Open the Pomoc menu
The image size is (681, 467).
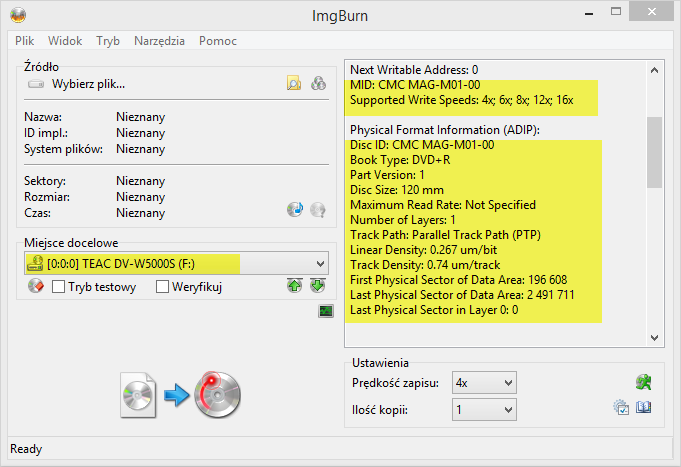(218, 41)
